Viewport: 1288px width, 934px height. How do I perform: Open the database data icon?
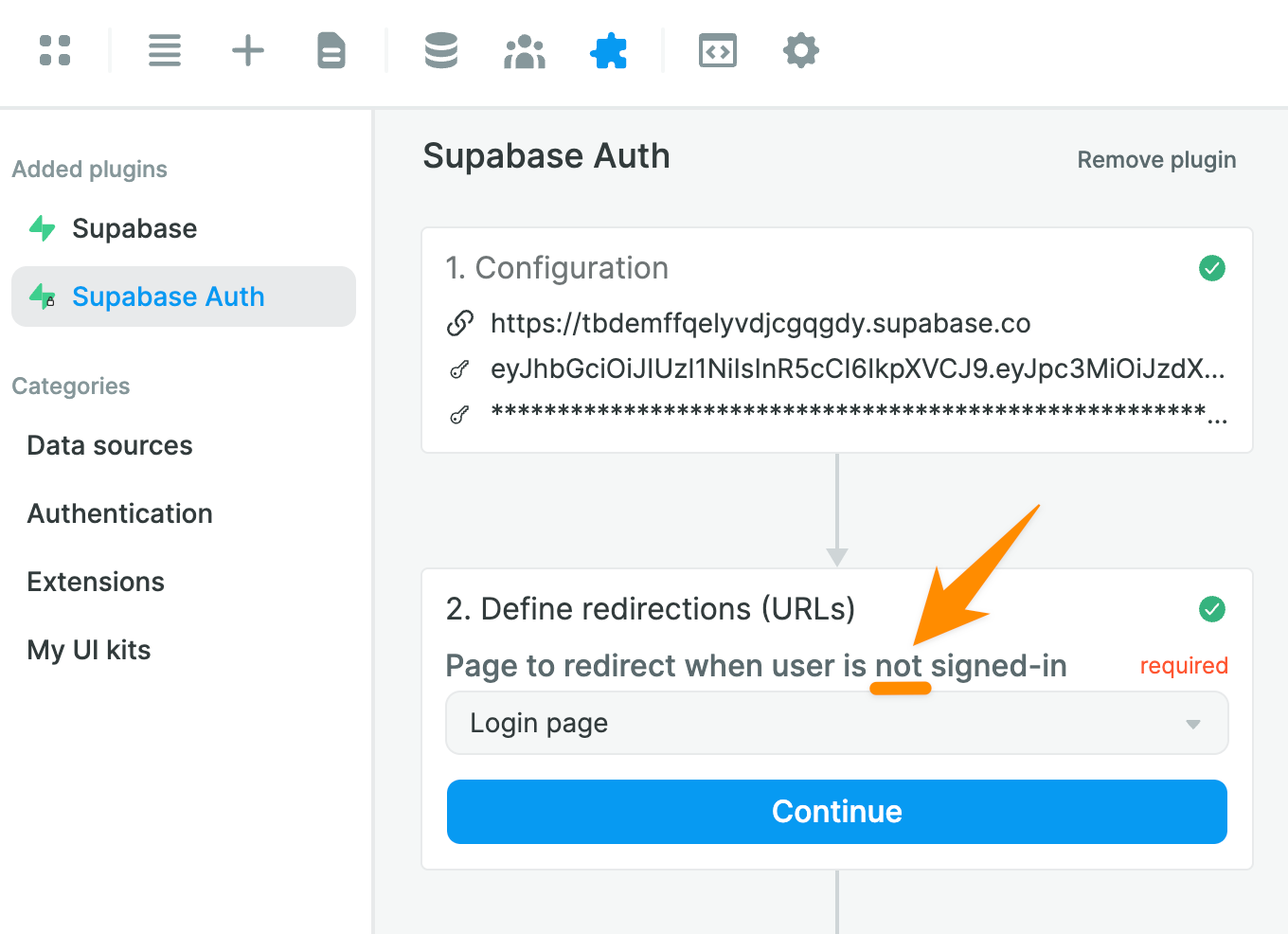pyautogui.click(x=441, y=50)
